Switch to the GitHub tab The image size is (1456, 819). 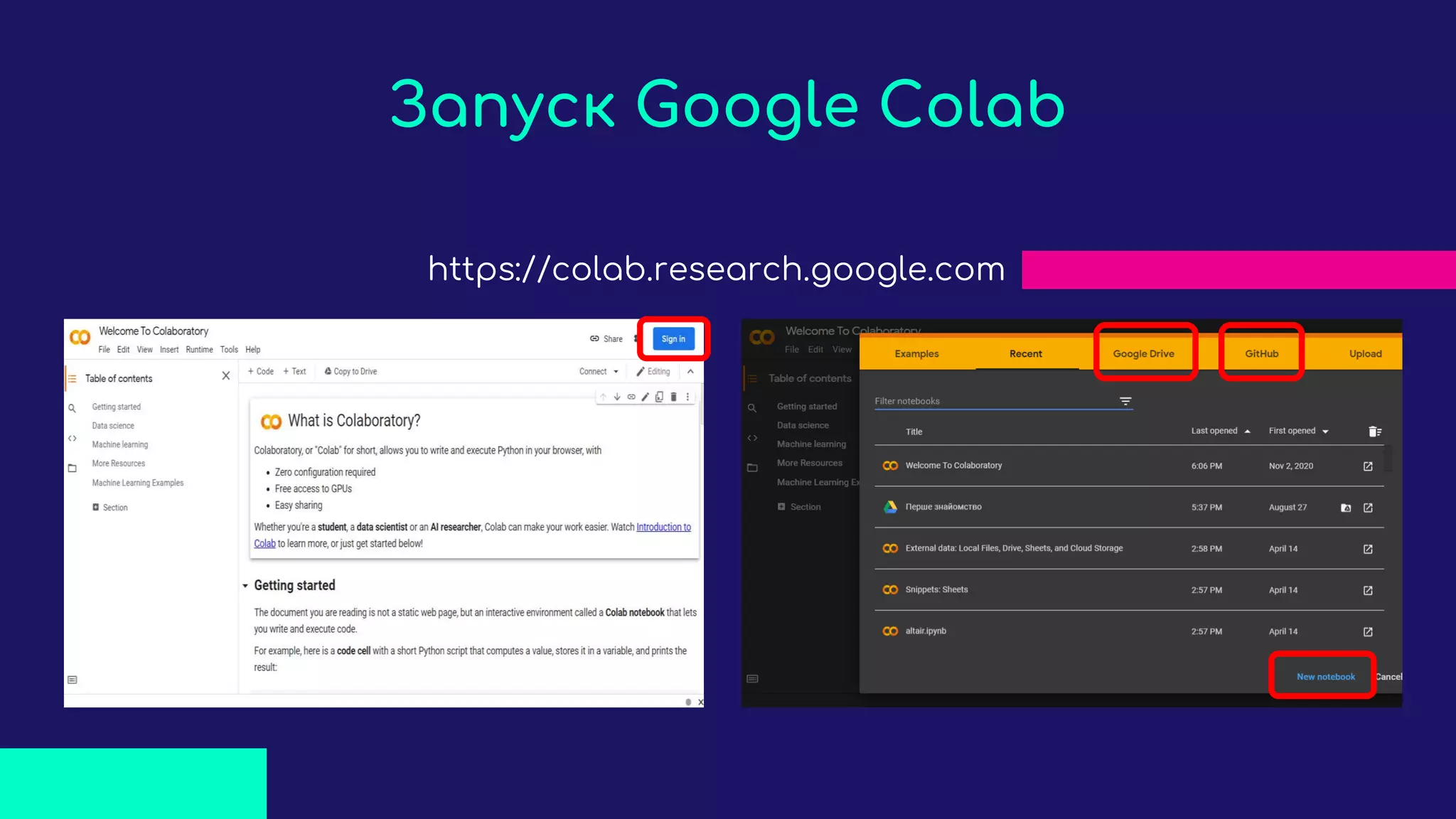click(1261, 353)
